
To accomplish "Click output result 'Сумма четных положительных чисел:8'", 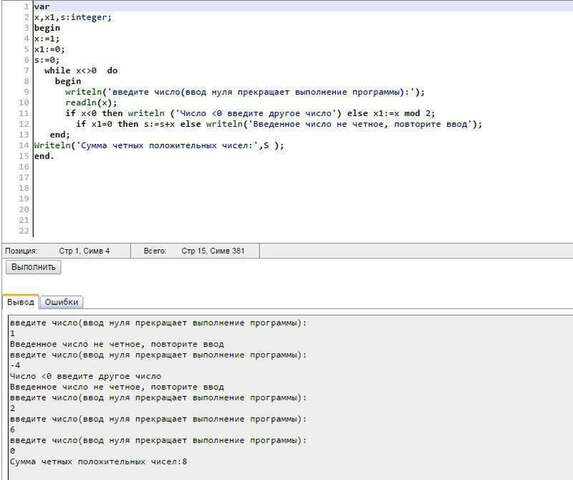I will (x=98, y=462).
